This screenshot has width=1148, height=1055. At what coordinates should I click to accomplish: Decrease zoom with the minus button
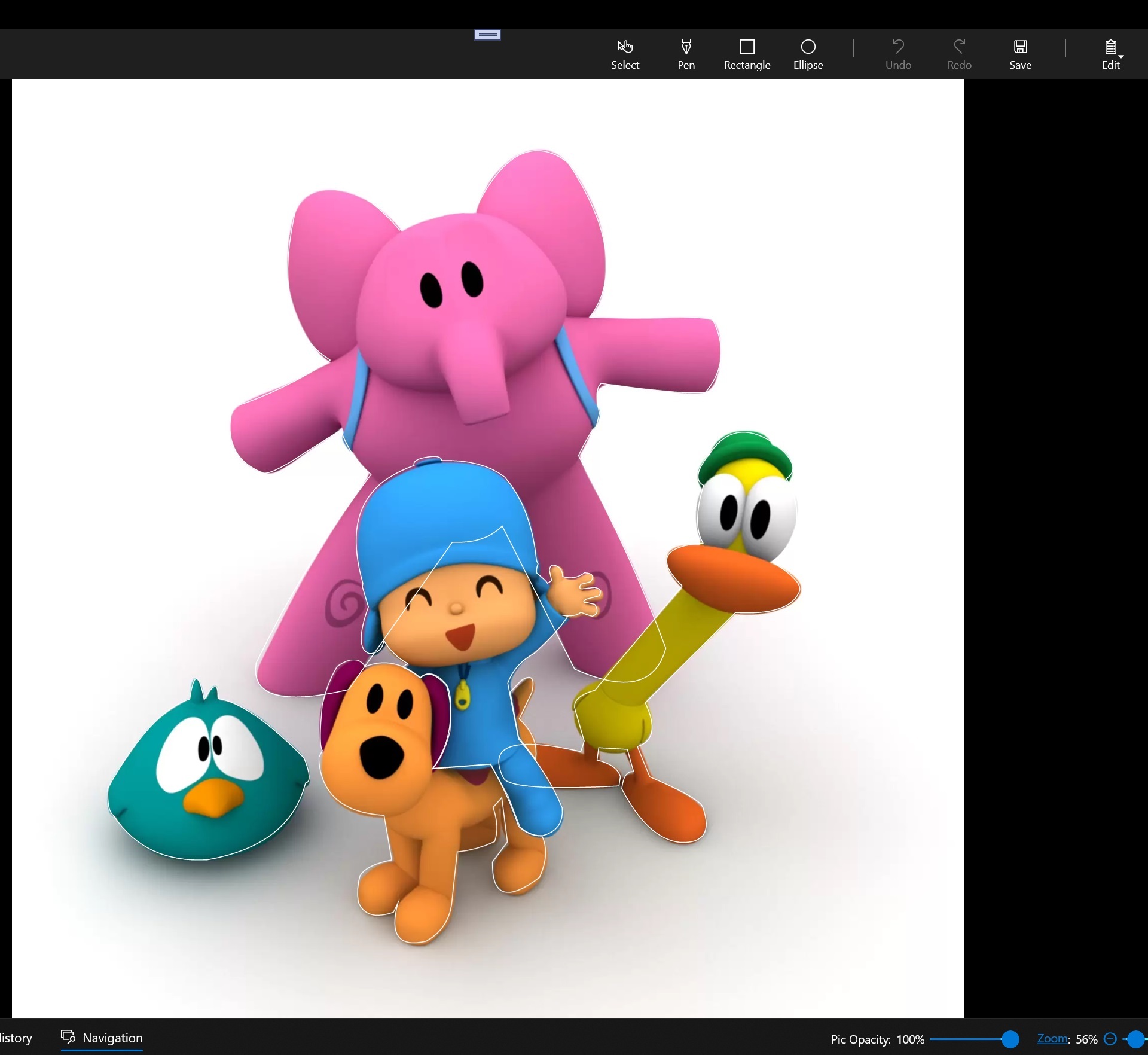point(1110,1039)
